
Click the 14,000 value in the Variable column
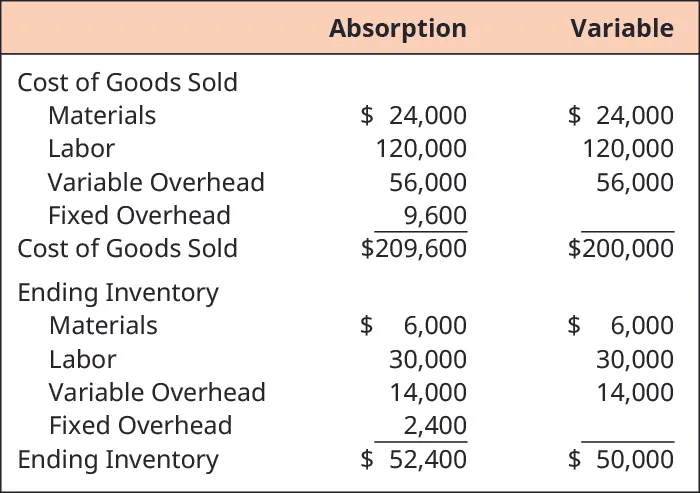635,392
